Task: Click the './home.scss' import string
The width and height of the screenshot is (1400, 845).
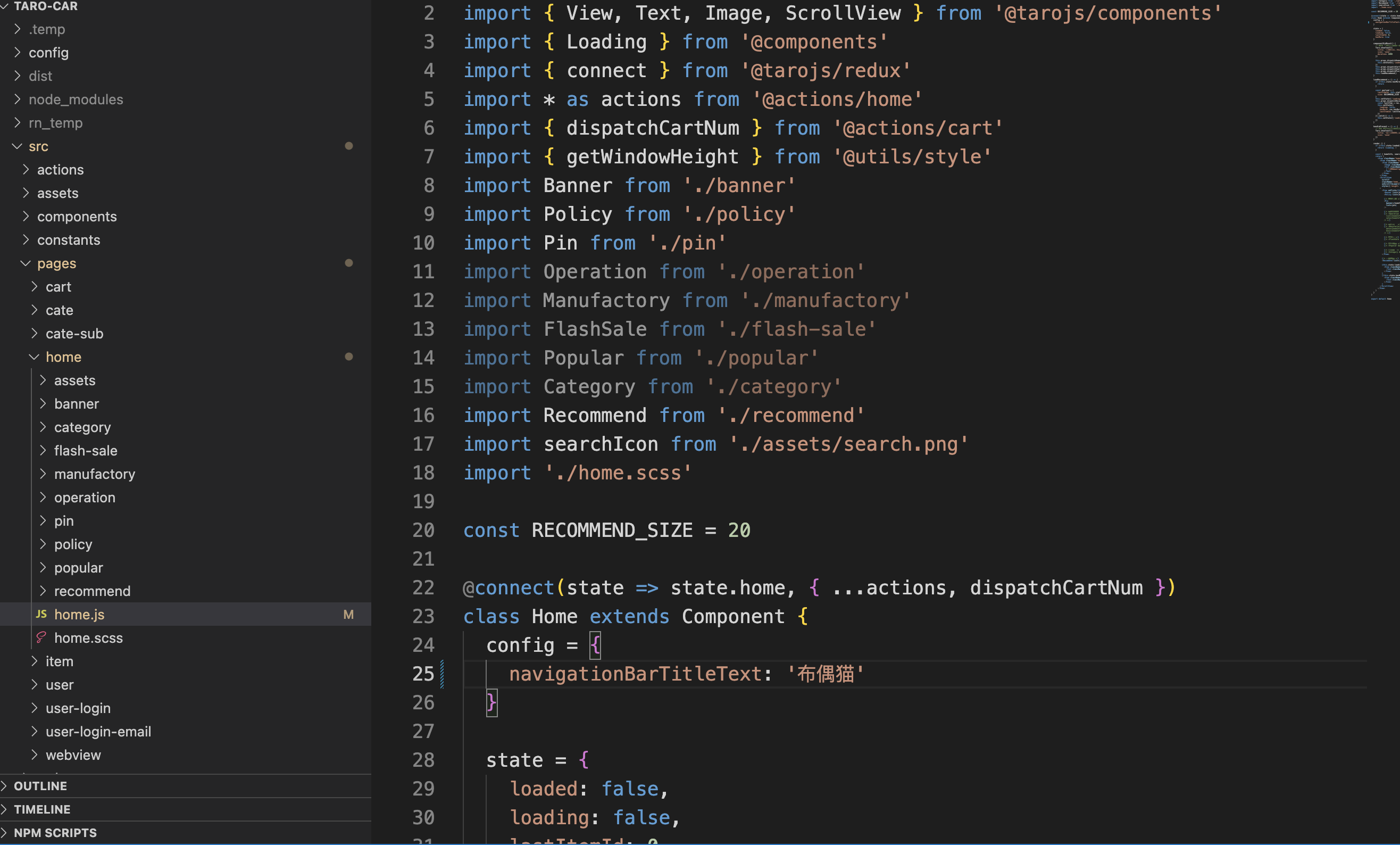Action: pyautogui.click(x=618, y=473)
